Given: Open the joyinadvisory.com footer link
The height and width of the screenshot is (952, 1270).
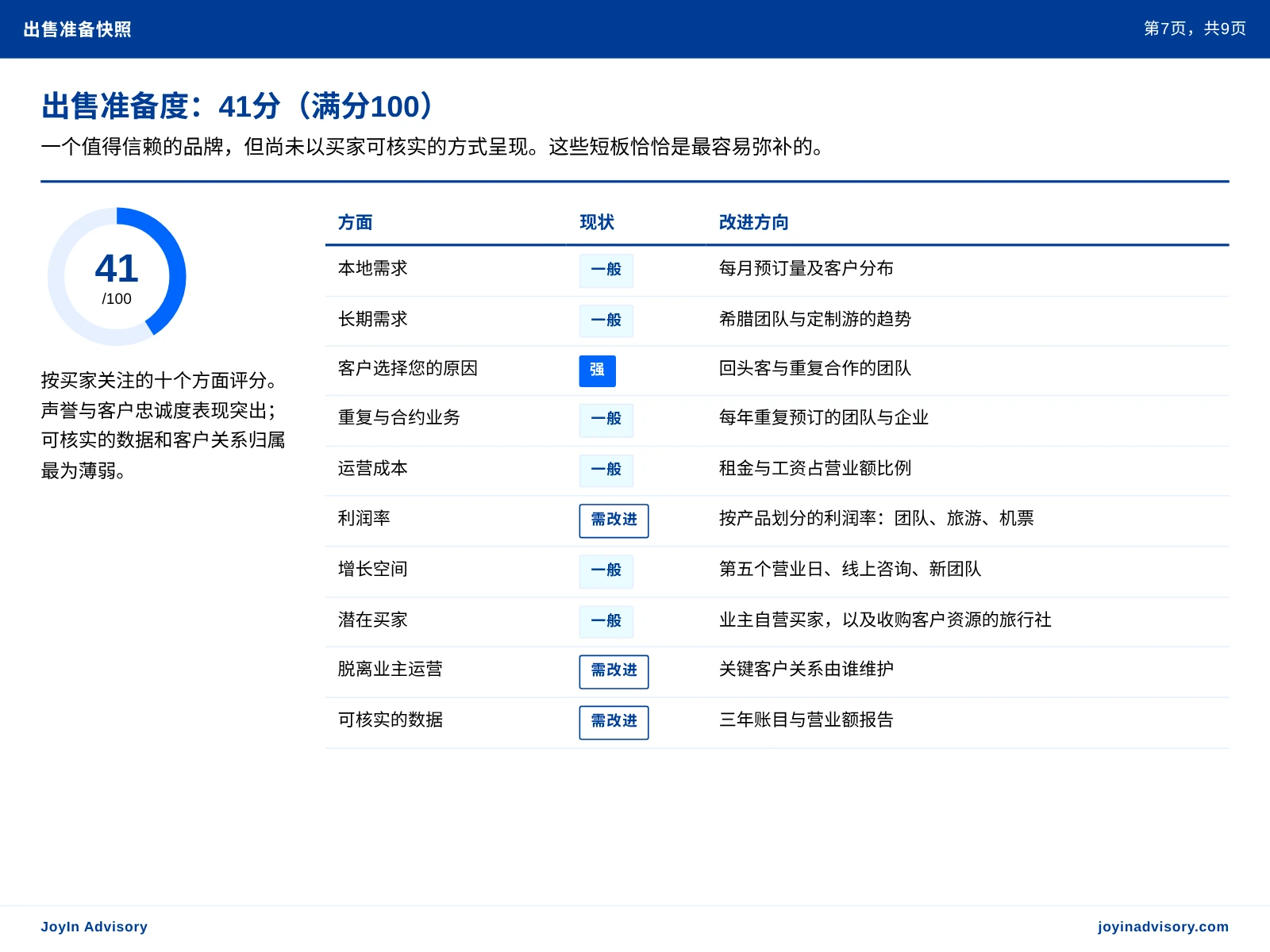Looking at the screenshot, I should point(1163,927).
